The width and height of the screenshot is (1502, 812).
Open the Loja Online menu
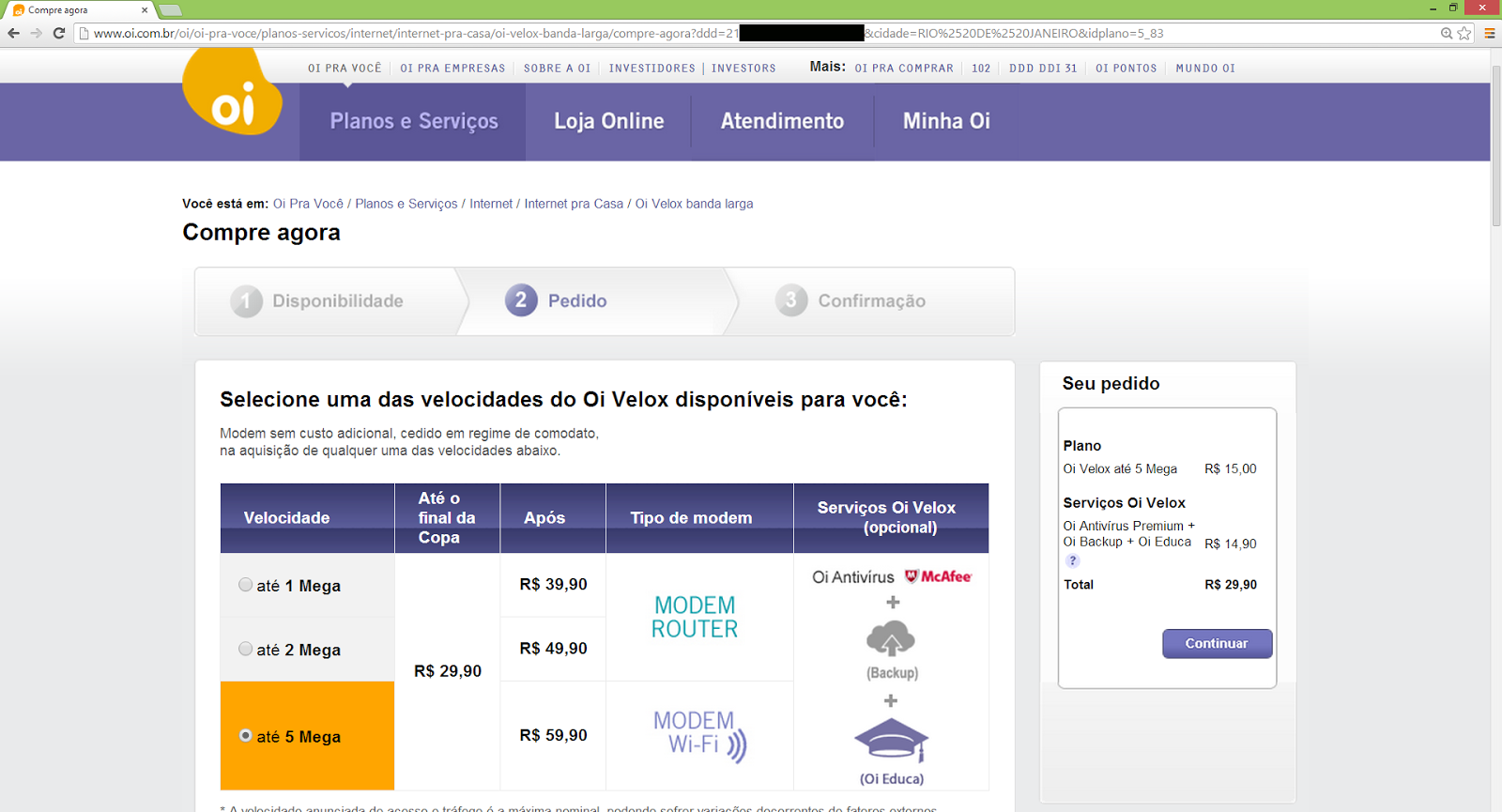point(609,121)
